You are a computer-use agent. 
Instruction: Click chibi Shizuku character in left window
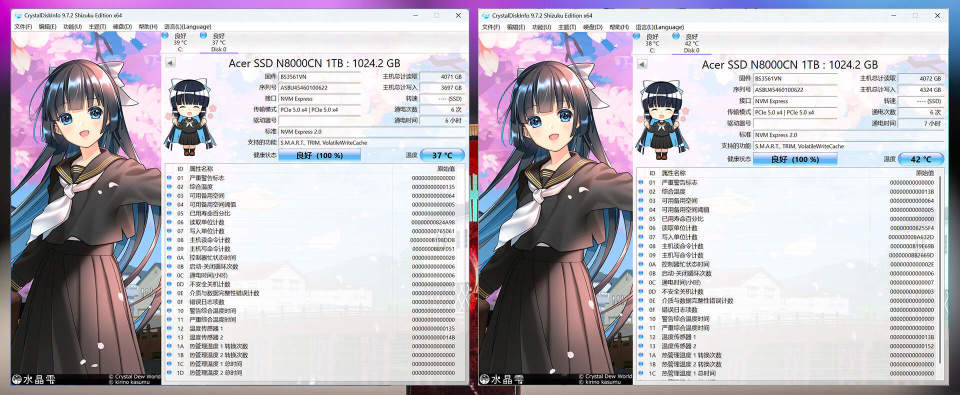190,116
